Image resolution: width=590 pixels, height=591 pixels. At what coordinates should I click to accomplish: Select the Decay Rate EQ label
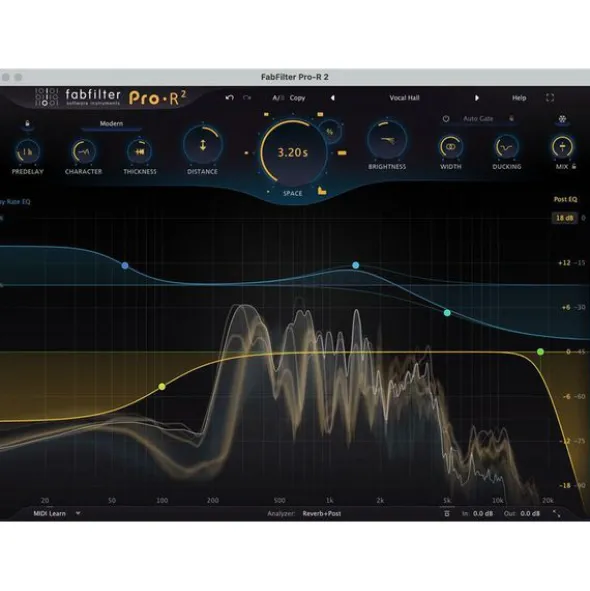click(x=15, y=202)
